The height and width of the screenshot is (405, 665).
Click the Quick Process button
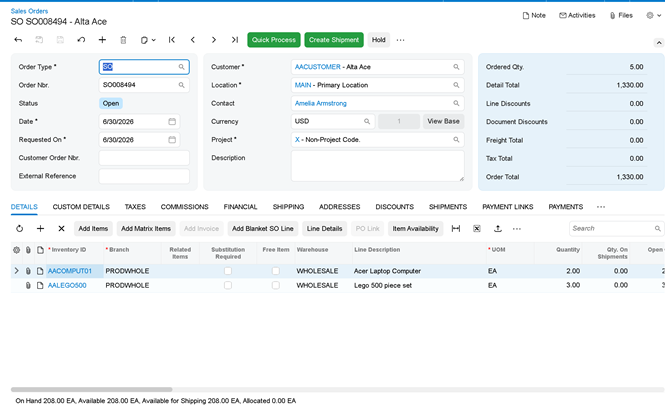pos(274,40)
